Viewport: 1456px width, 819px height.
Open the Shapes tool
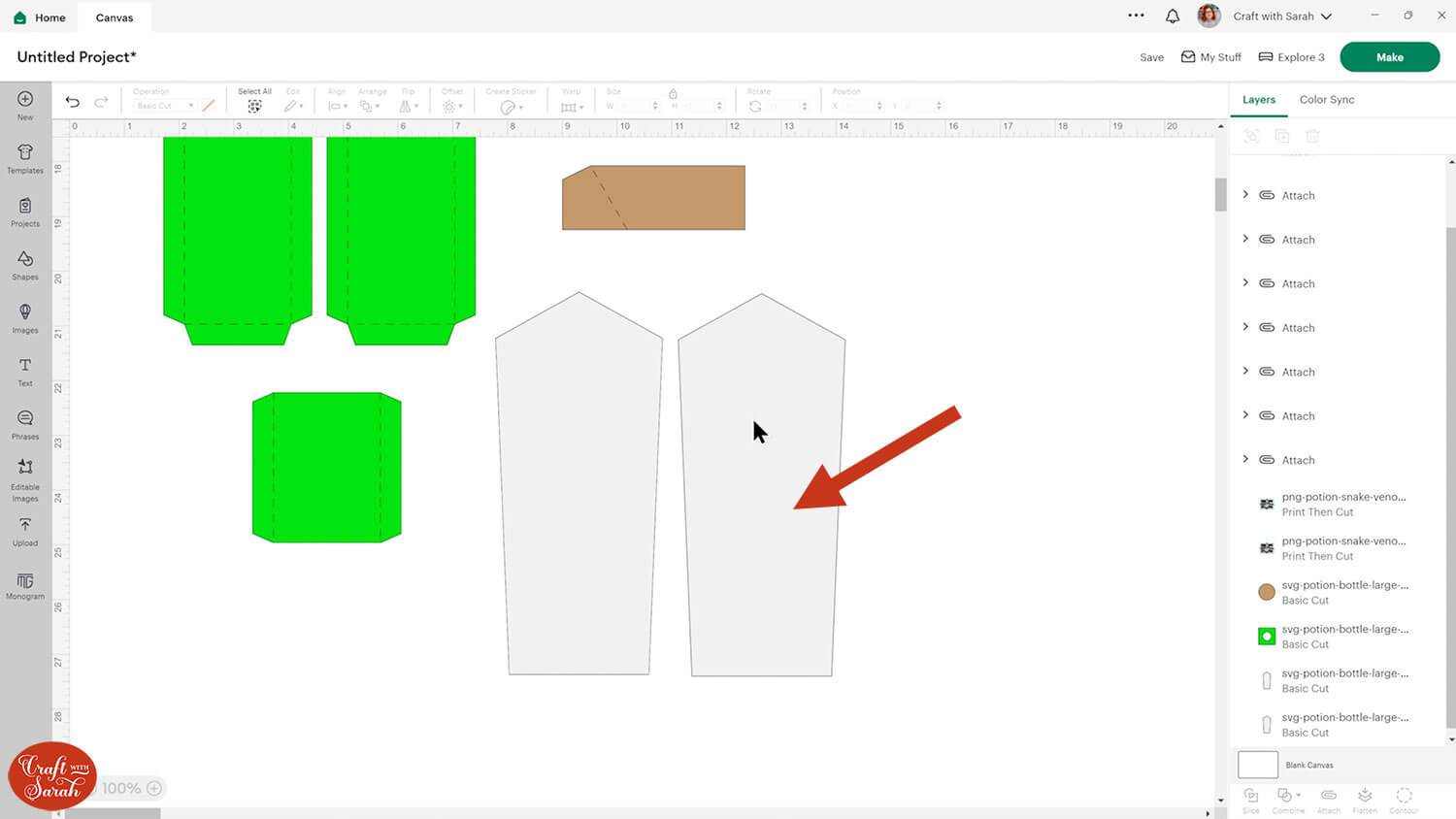point(25,264)
